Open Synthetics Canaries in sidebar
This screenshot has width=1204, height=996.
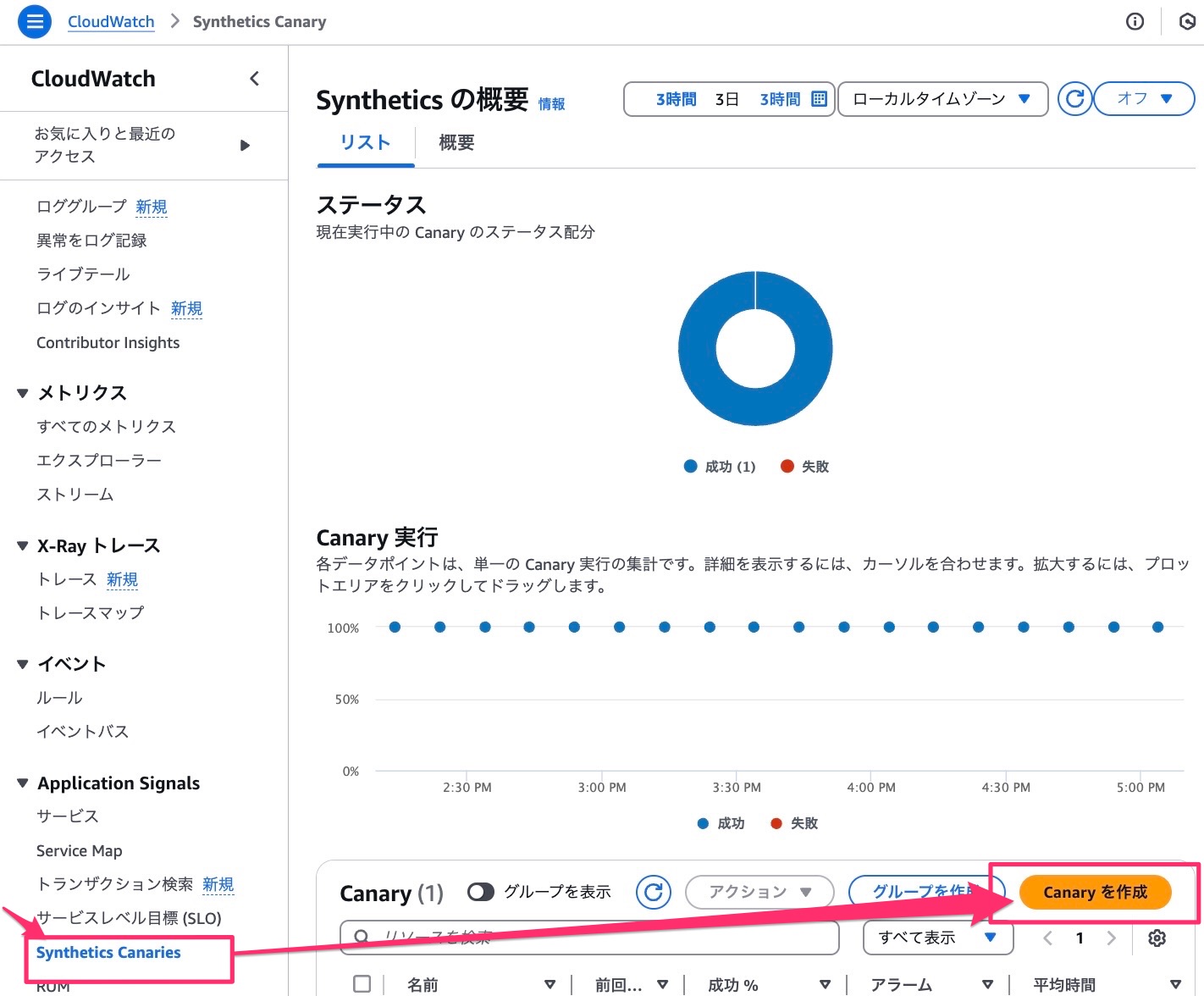pos(108,952)
